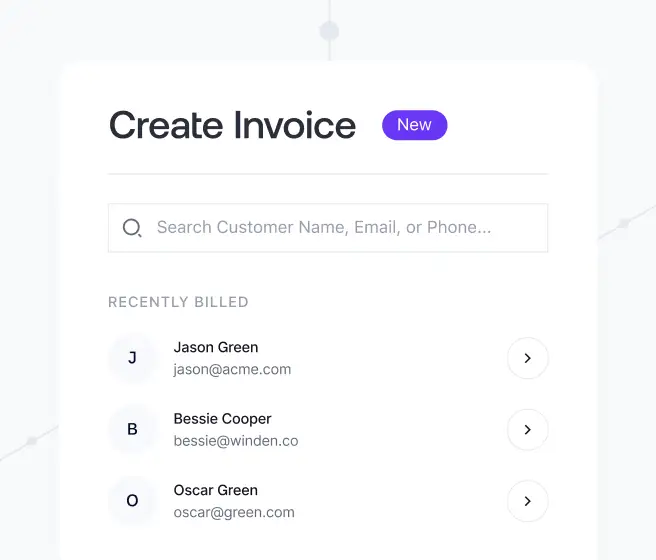Screen dimensions: 656x560
Task: Click the small node dot right of the card
Action: pos(623,223)
